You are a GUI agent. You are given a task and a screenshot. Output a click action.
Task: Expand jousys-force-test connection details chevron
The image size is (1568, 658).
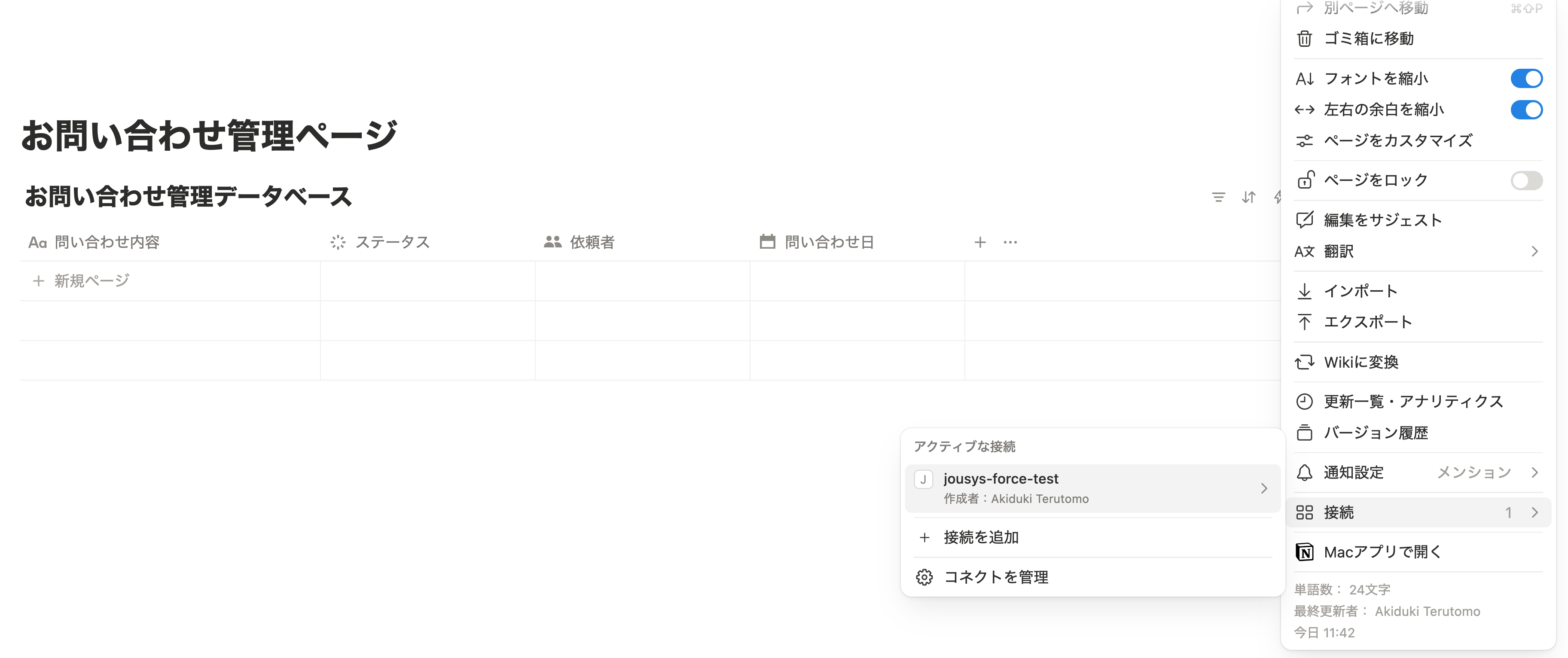1264,488
